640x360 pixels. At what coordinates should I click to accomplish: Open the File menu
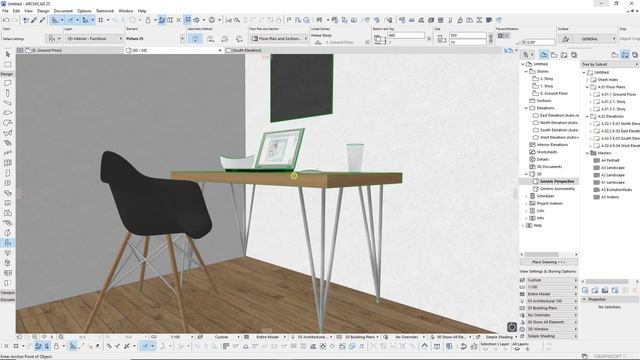click(x=5, y=11)
